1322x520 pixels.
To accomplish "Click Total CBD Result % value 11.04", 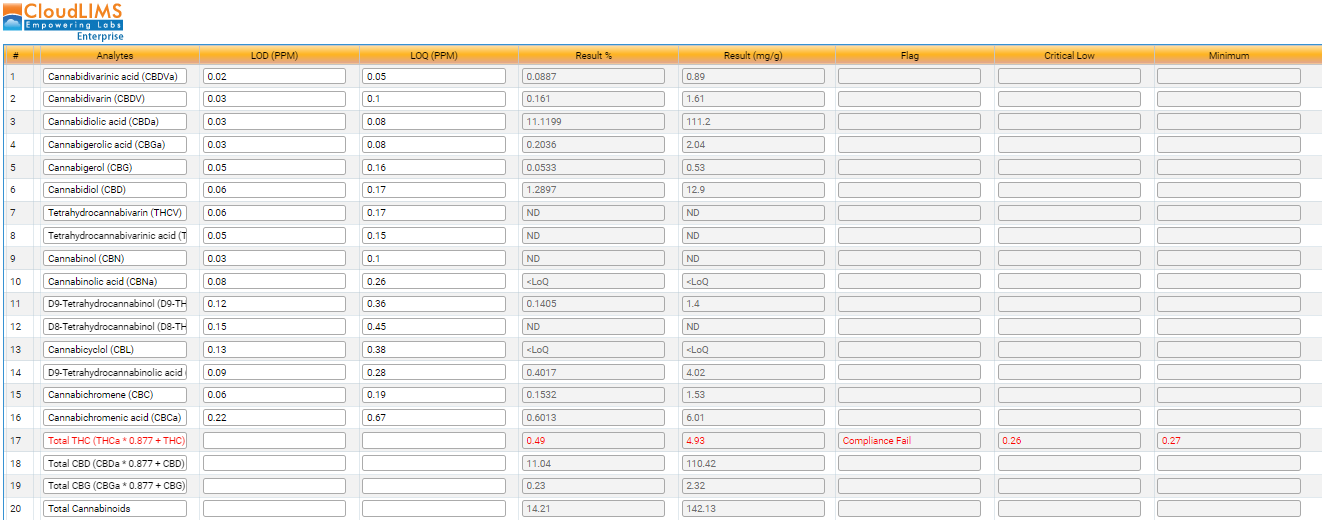I will click(593, 463).
